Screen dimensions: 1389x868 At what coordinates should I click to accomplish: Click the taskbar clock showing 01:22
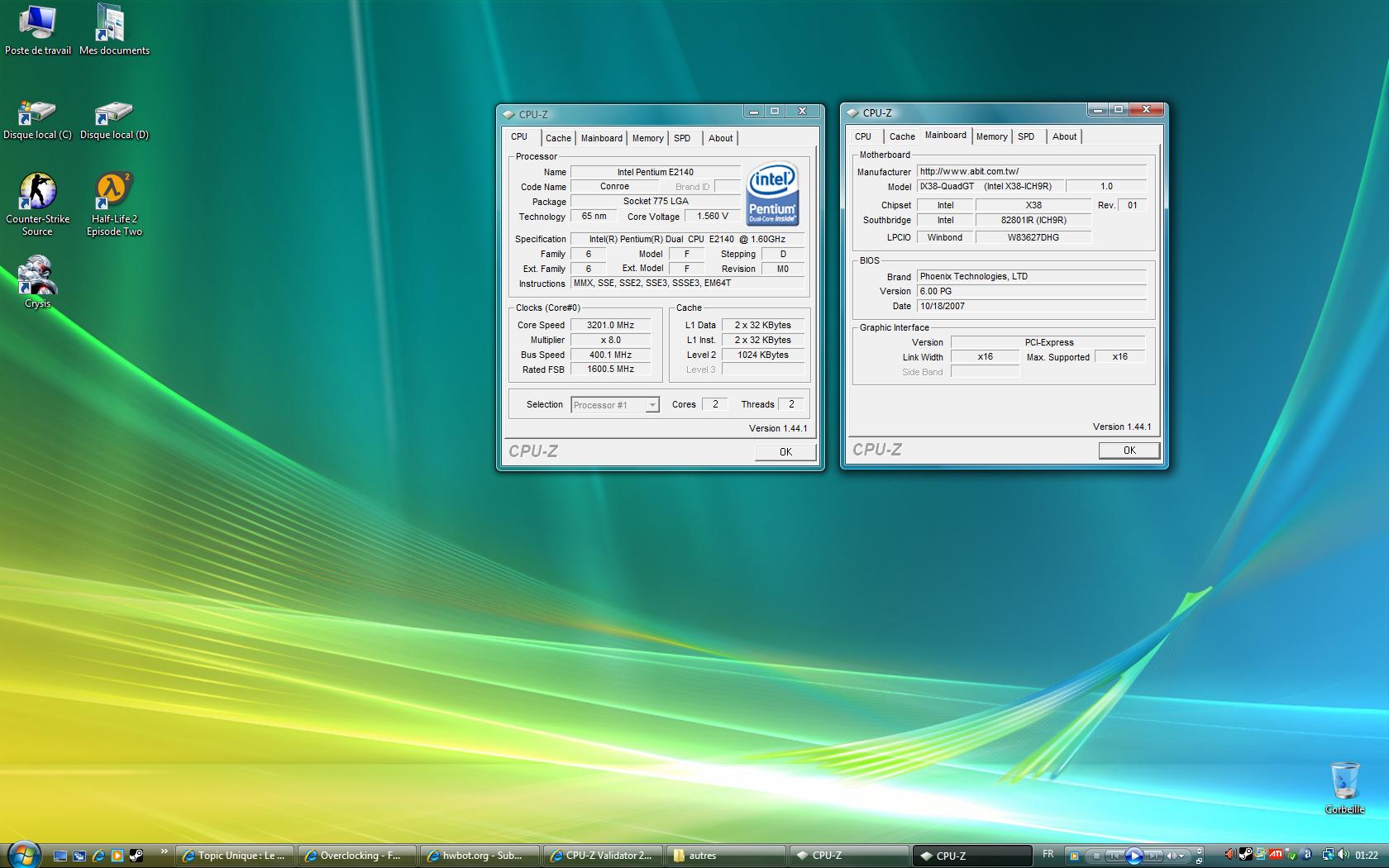pos(1366,855)
